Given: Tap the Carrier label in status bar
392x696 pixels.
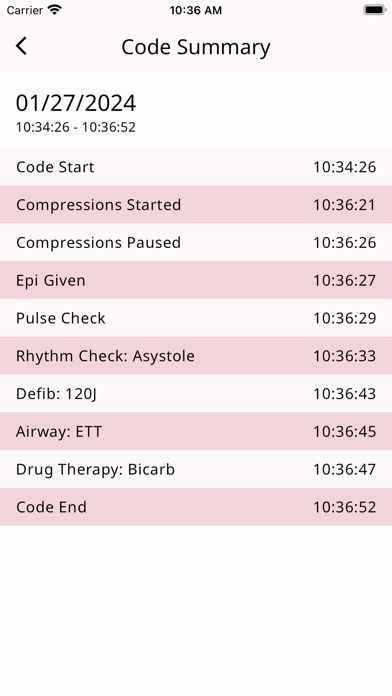Looking at the screenshot, I should coord(25,10).
